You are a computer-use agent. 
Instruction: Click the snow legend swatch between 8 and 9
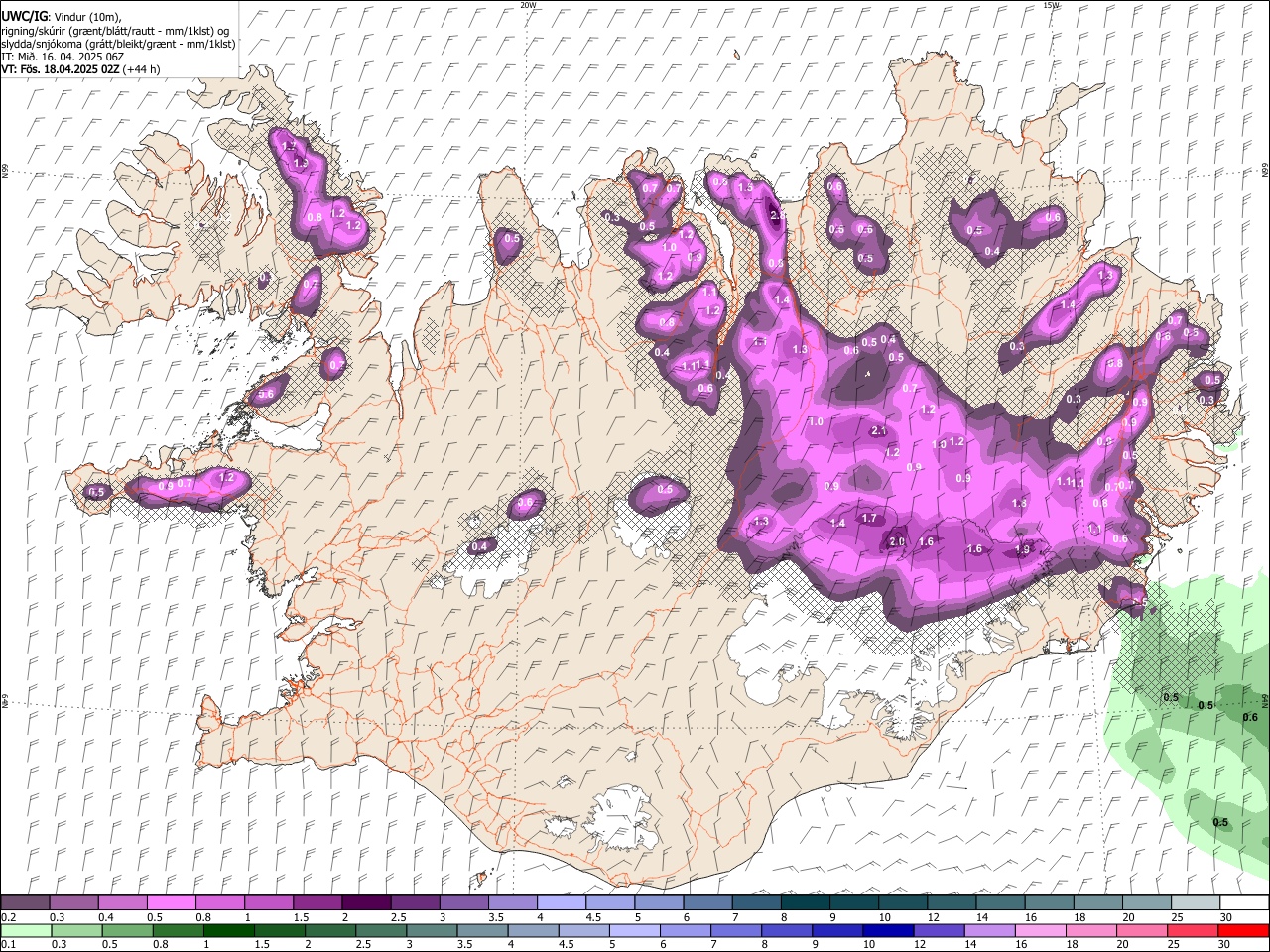pyautogui.click(x=804, y=903)
